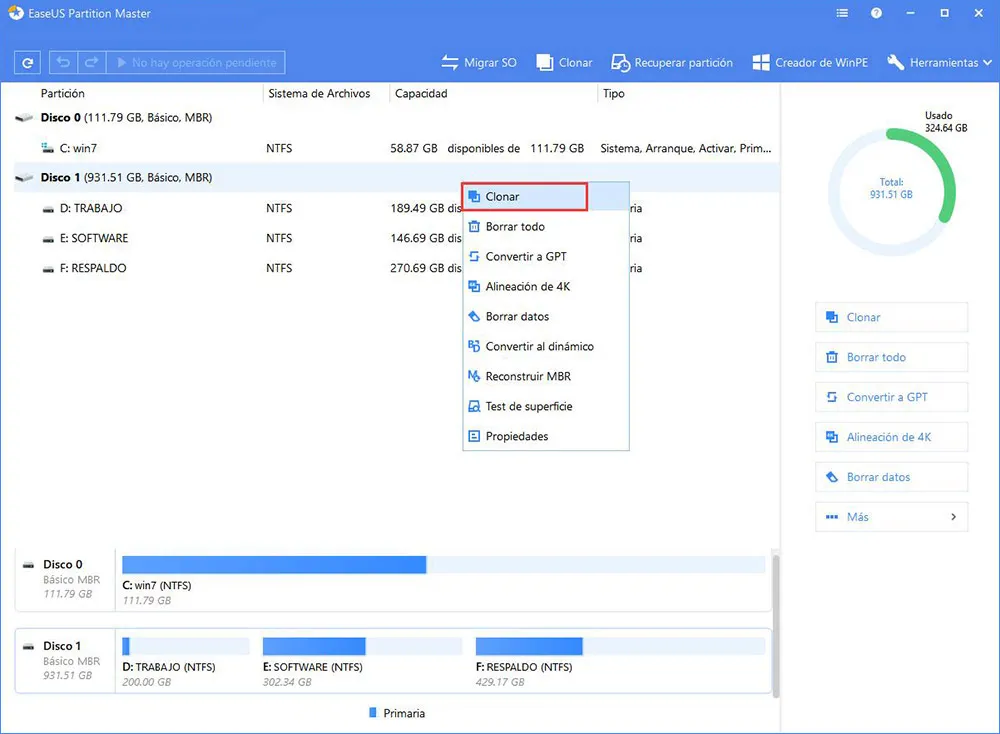Click the Clonar button in right panel

(x=891, y=317)
